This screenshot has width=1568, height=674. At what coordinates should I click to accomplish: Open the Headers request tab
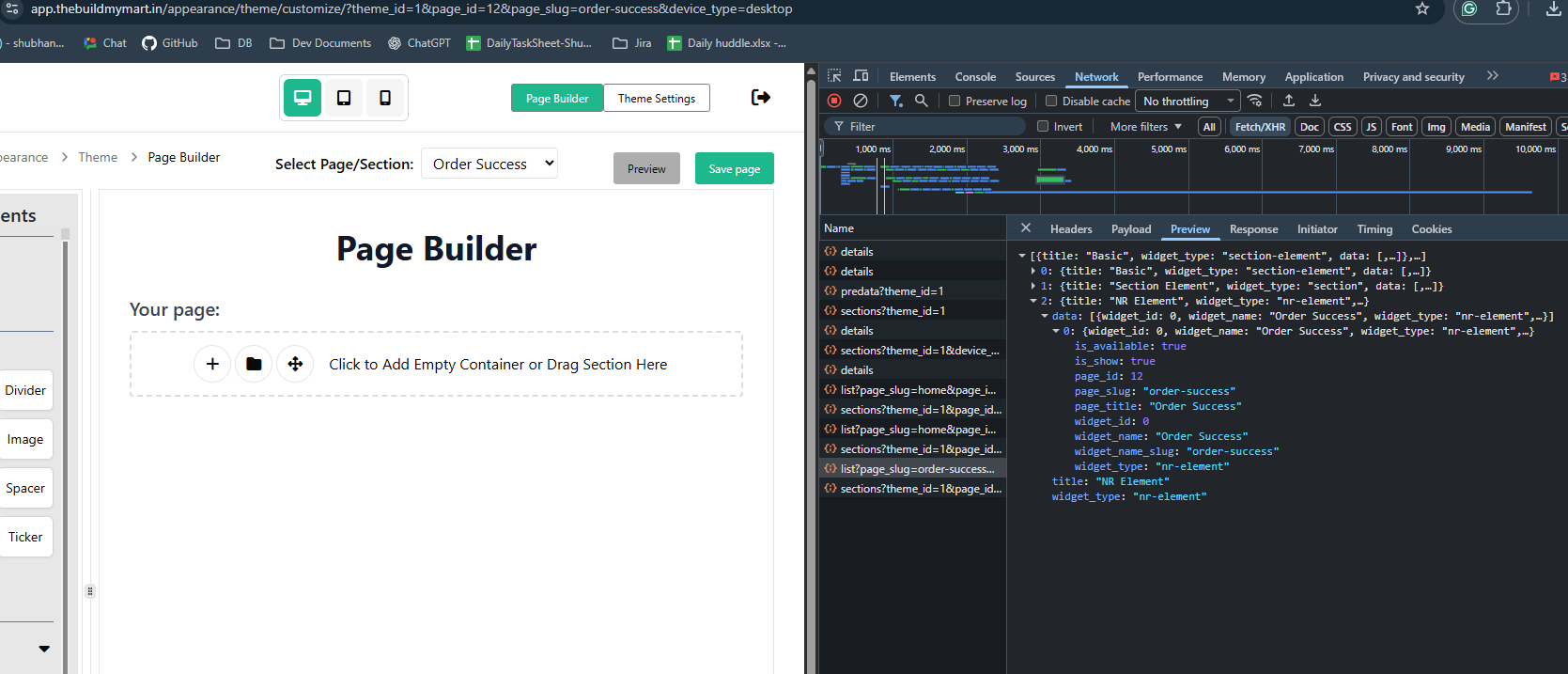pyautogui.click(x=1071, y=229)
